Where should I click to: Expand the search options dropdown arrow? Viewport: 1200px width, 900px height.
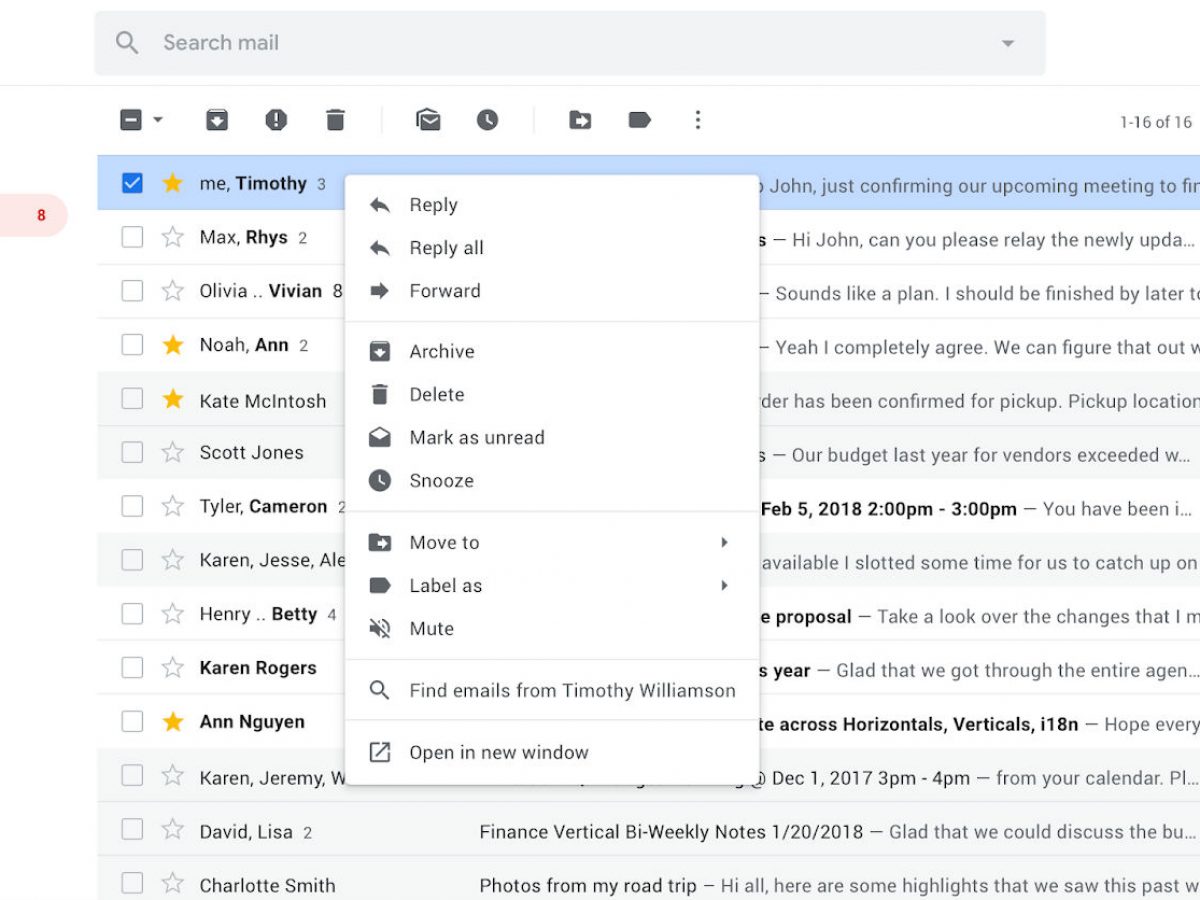click(x=1008, y=43)
